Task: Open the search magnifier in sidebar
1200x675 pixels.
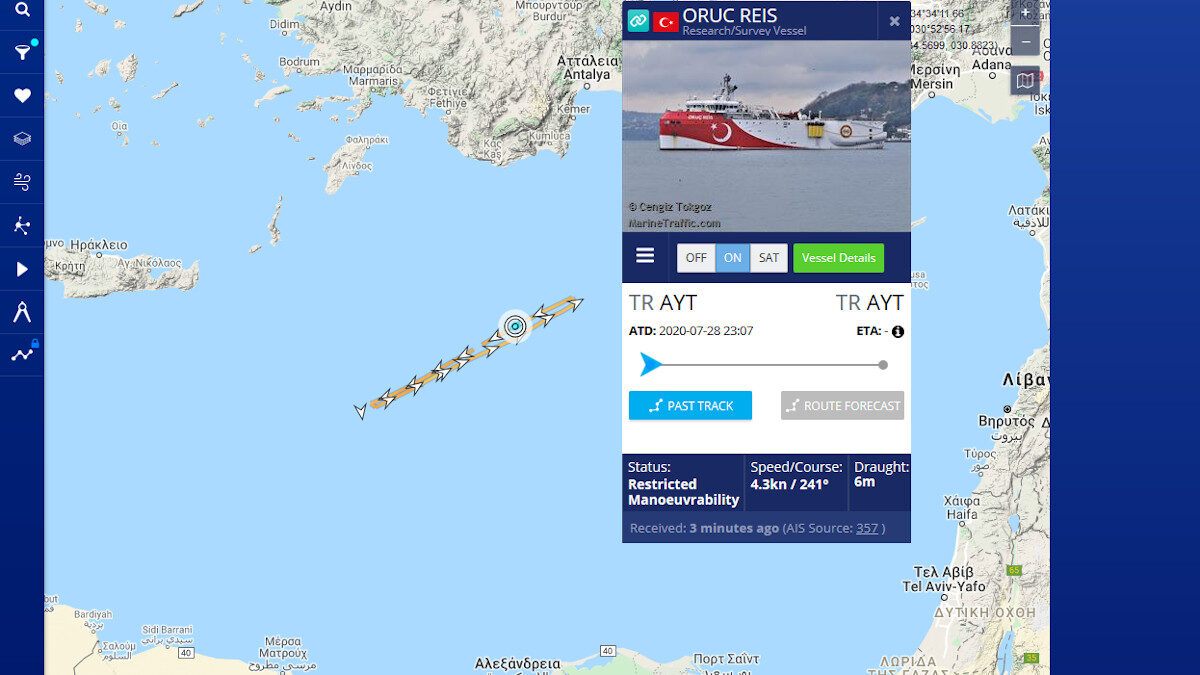Action: point(22,10)
